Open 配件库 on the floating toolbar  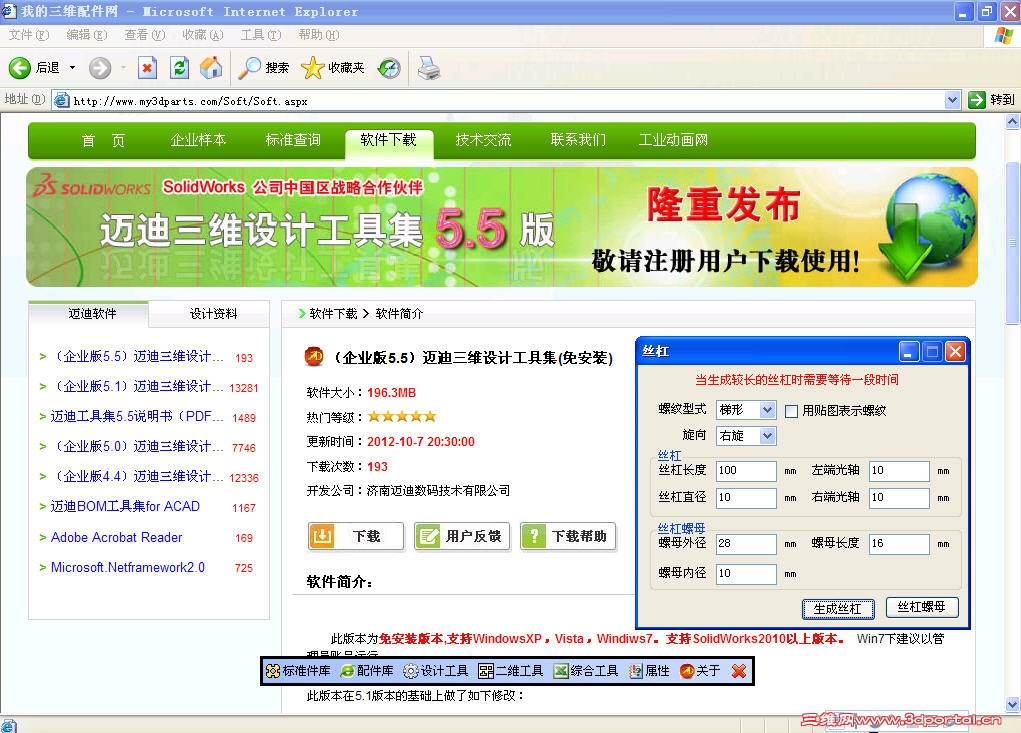367,671
